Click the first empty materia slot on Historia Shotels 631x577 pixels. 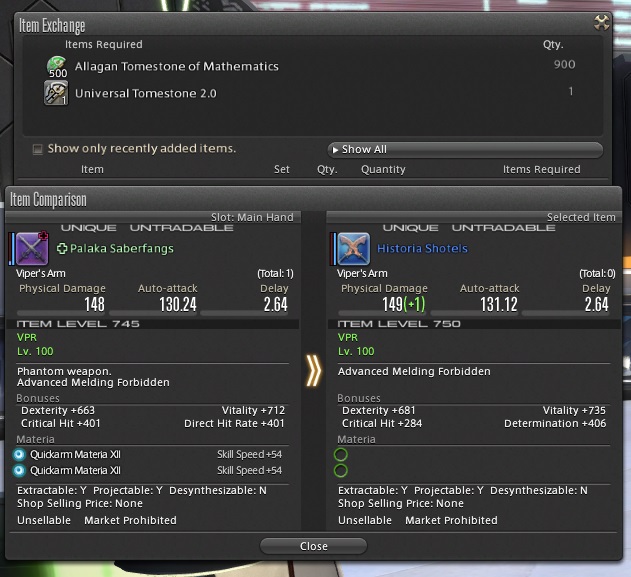click(x=340, y=455)
